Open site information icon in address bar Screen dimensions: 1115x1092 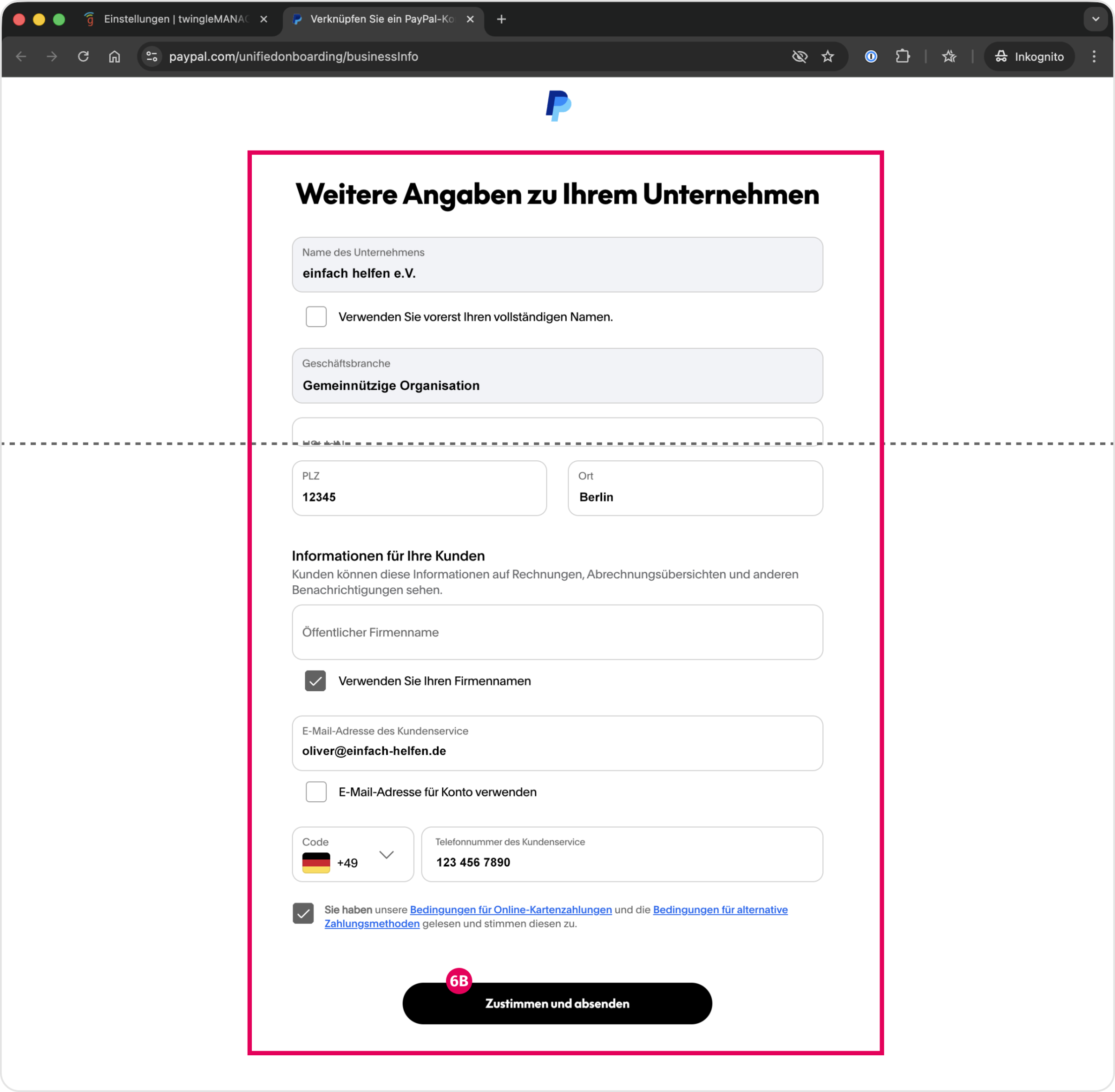click(x=152, y=56)
